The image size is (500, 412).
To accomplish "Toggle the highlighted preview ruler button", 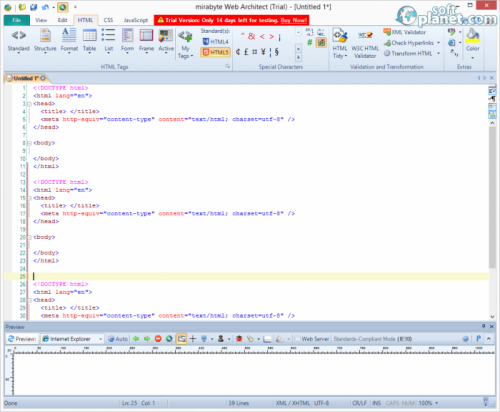I will tap(181, 339).
